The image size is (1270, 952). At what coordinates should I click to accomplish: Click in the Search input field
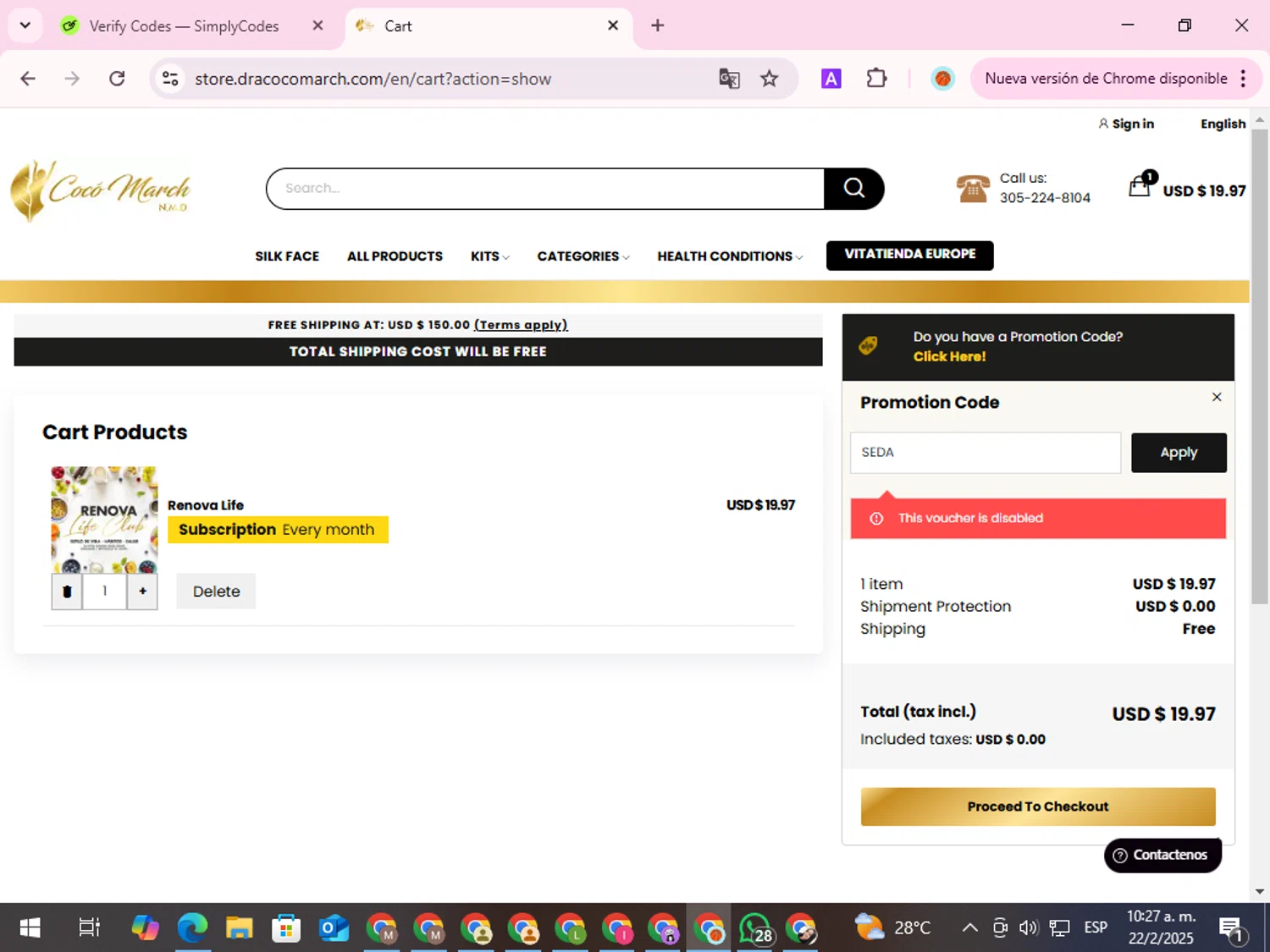pyautogui.click(x=545, y=188)
